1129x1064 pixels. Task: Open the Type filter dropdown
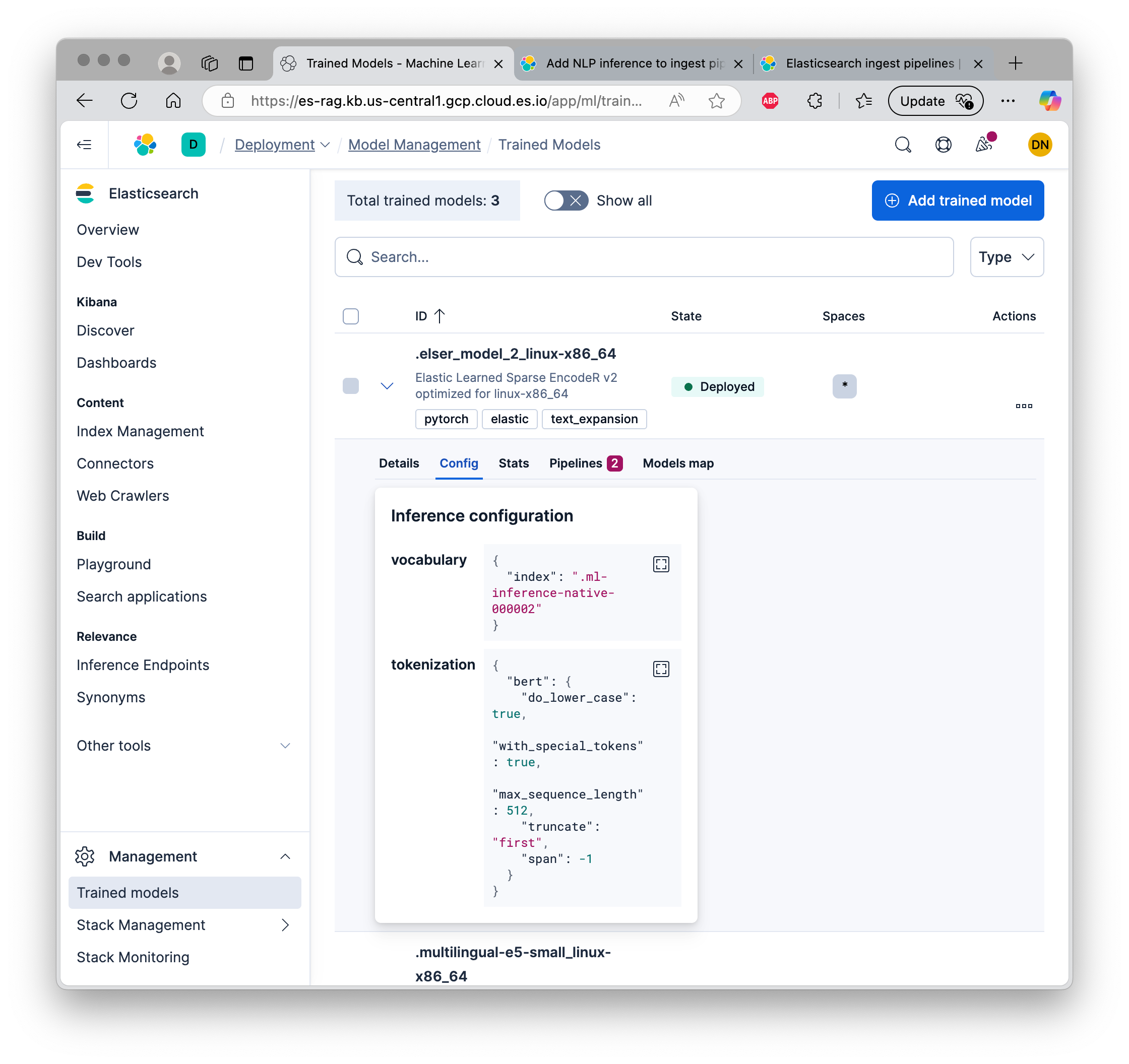pos(1007,256)
